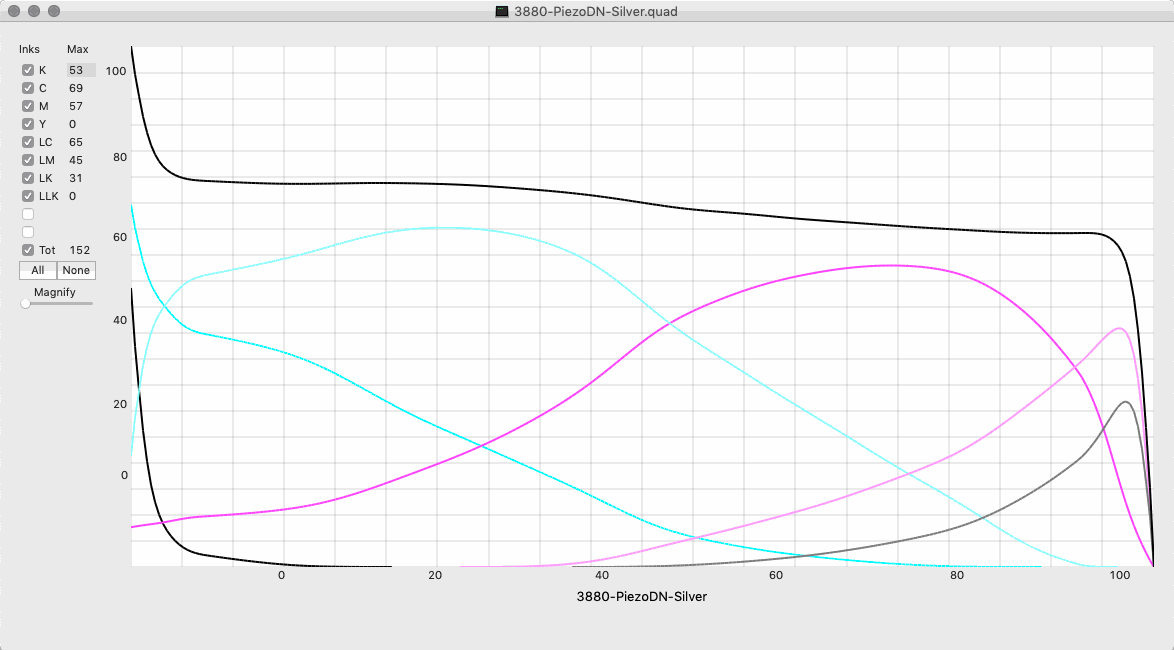Click the y-axis label 80
This screenshot has width=1174, height=650.
(120, 157)
